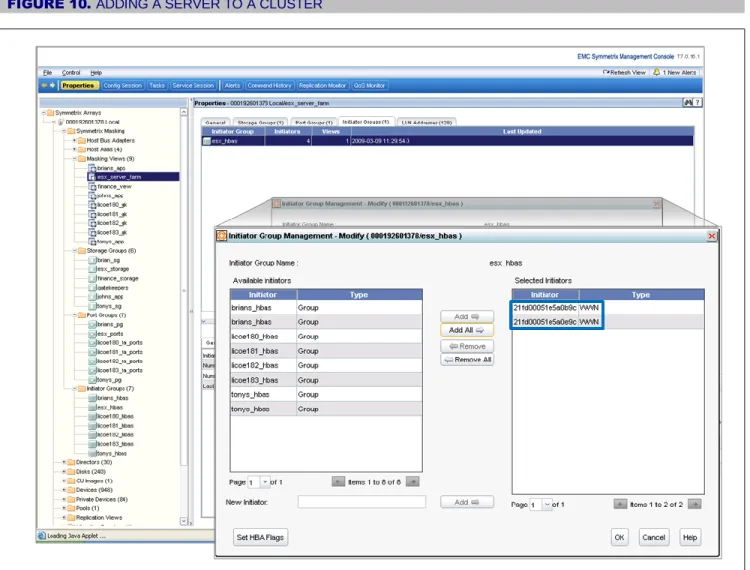Click the tree scrollbar down arrow
Viewport: 750px width, 570px height.
pyautogui.click(x=184, y=521)
